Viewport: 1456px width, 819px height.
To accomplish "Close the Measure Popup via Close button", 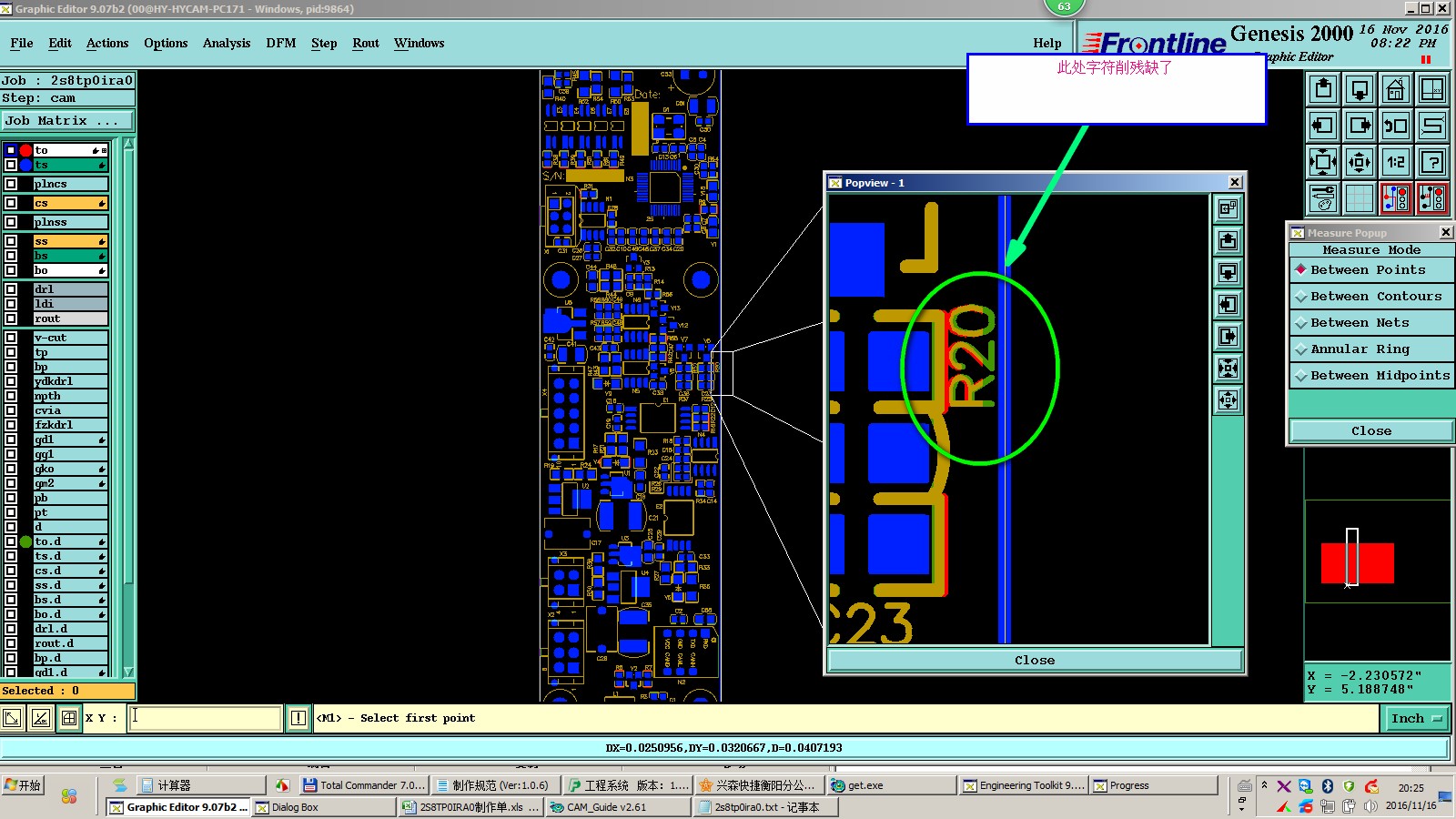I will click(1371, 431).
